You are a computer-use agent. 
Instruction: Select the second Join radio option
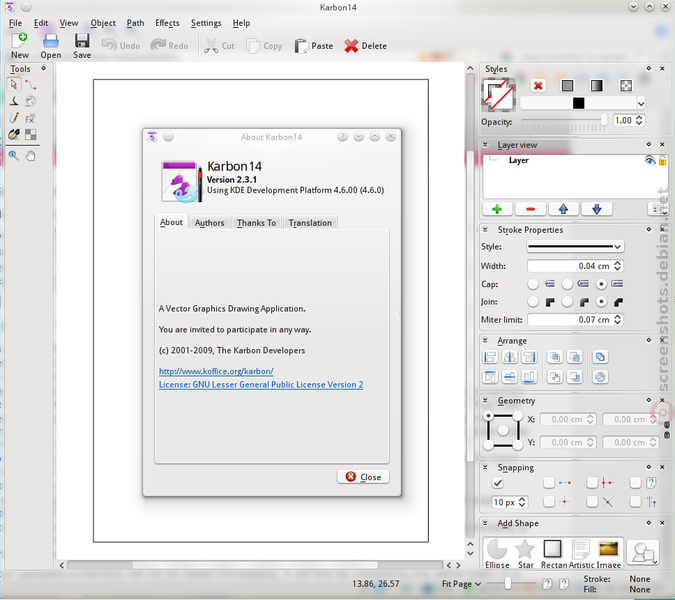tap(567, 302)
